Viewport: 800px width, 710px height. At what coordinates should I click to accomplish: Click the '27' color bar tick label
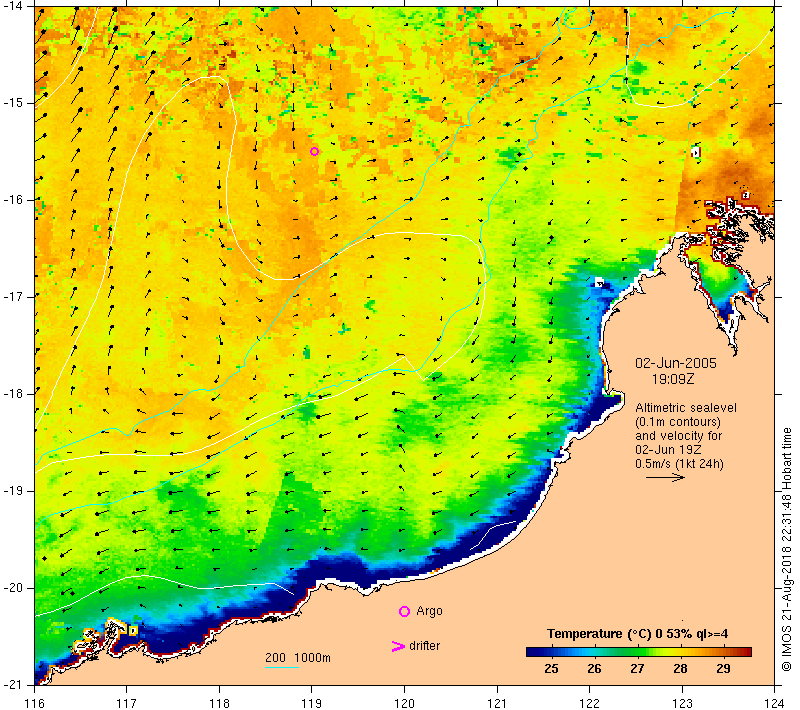click(x=637, y=669)
